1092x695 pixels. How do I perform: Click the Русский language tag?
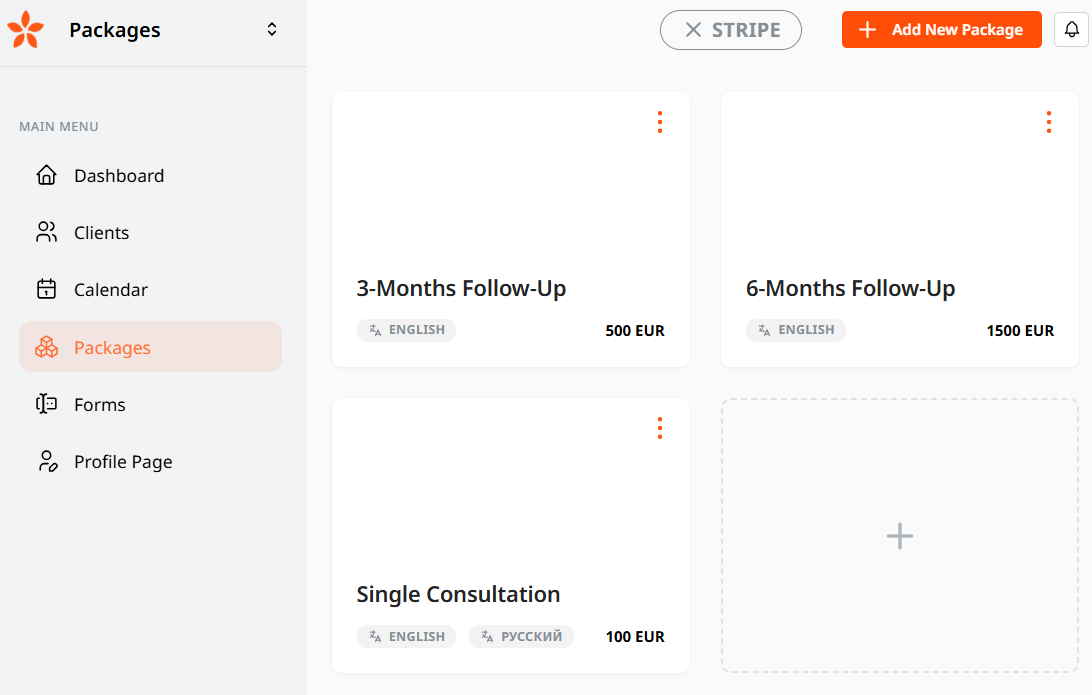coord(522,637)
